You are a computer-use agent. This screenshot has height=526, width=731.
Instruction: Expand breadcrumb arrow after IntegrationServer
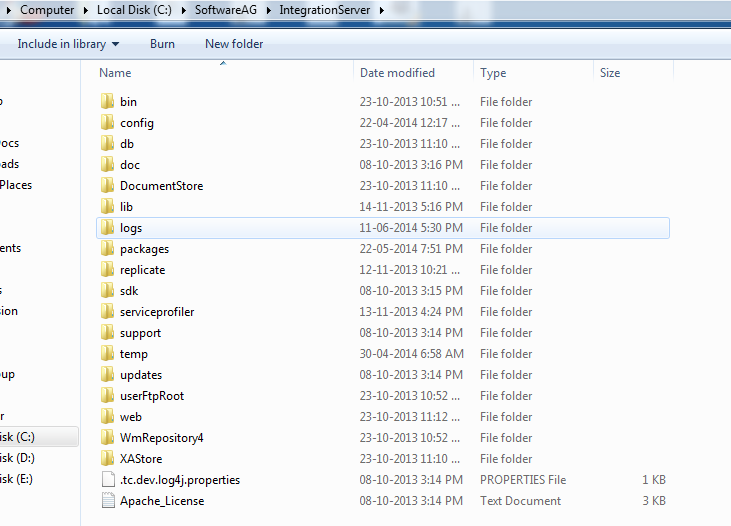[381, 10]
